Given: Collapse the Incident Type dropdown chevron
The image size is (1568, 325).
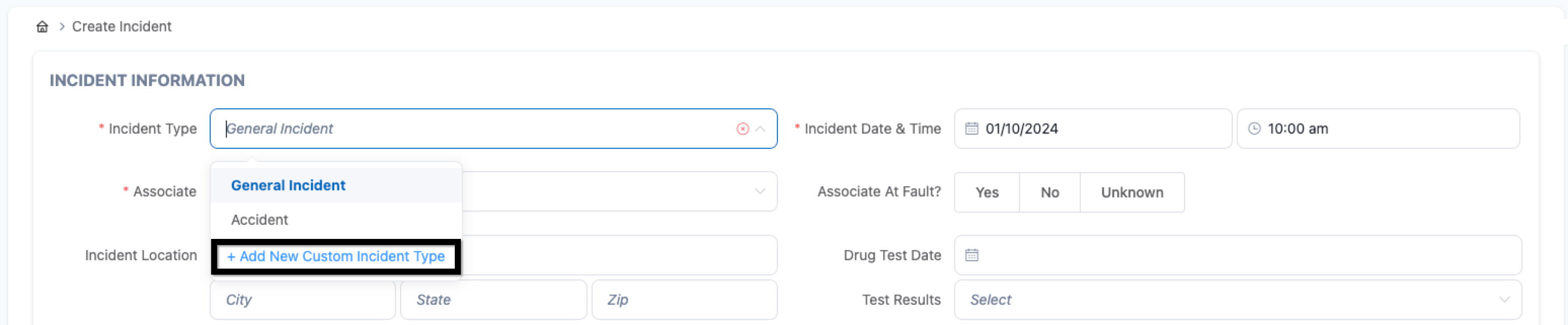Looking at the screenshot, I should pos(760,129).
